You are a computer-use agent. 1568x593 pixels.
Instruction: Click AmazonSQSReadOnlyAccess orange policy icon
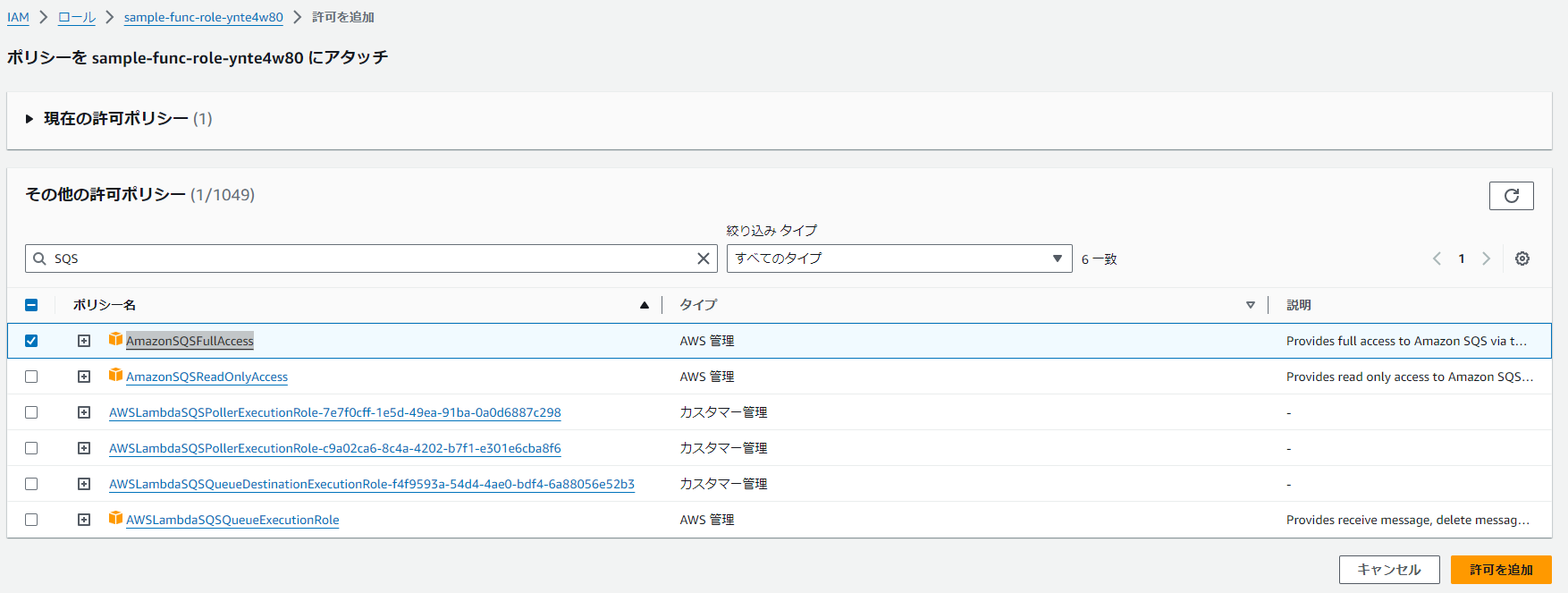click(115, 375)
